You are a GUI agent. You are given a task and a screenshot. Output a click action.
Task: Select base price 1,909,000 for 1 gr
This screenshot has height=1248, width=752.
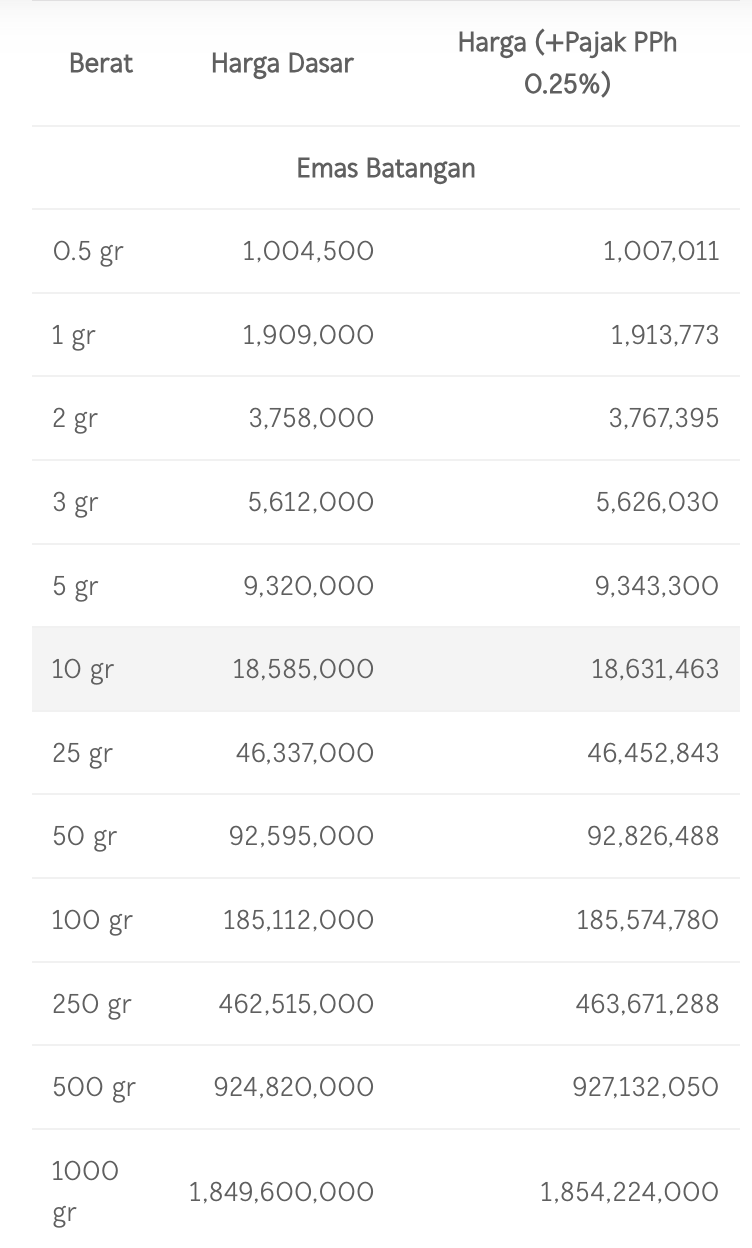coord(308,335)
